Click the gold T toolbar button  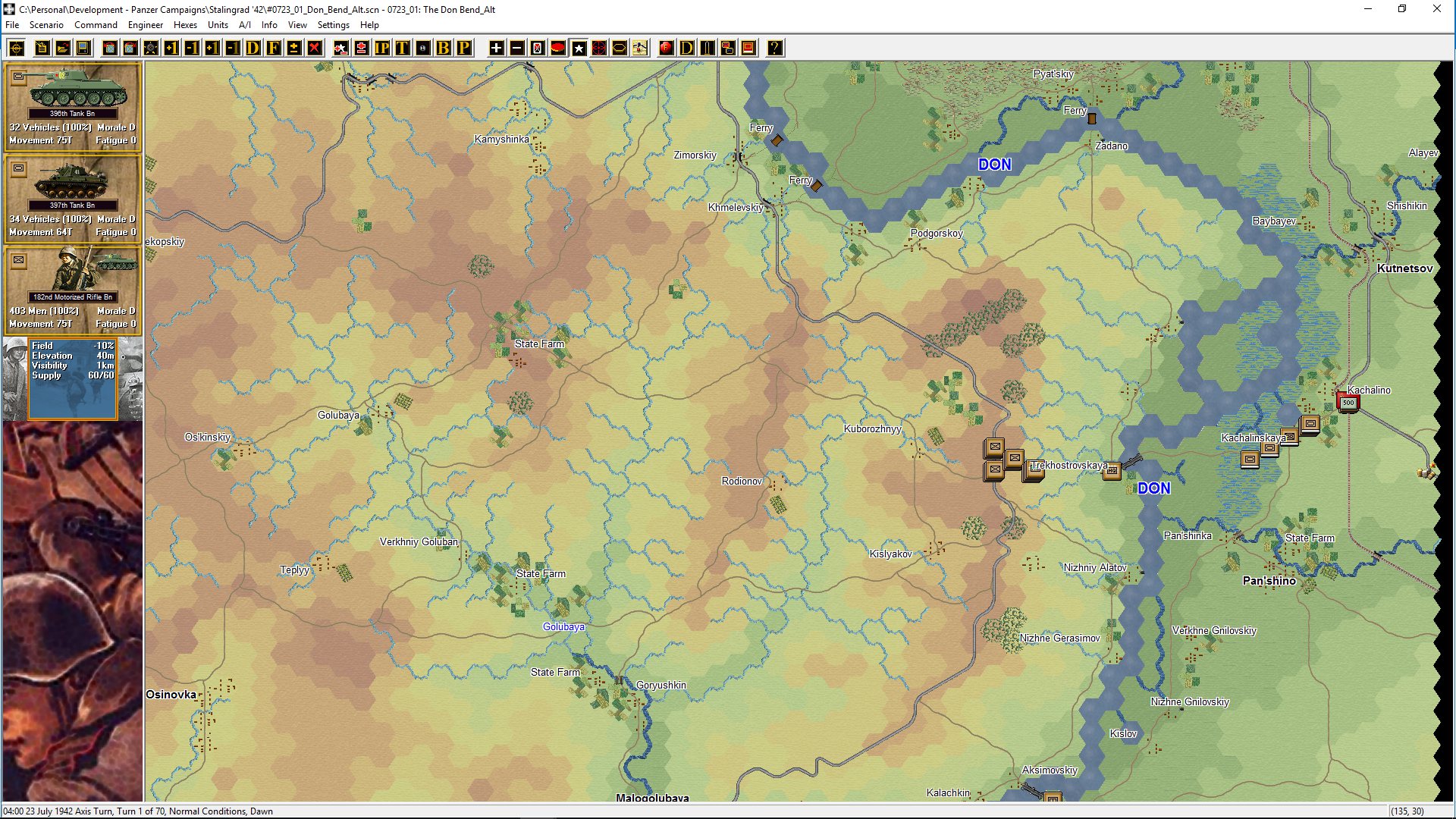403,49
